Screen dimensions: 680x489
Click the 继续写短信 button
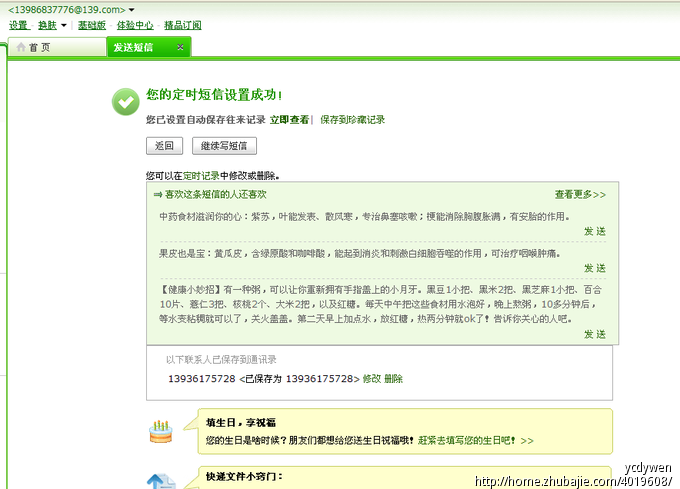pyautogui.click(x=224, y=146)
